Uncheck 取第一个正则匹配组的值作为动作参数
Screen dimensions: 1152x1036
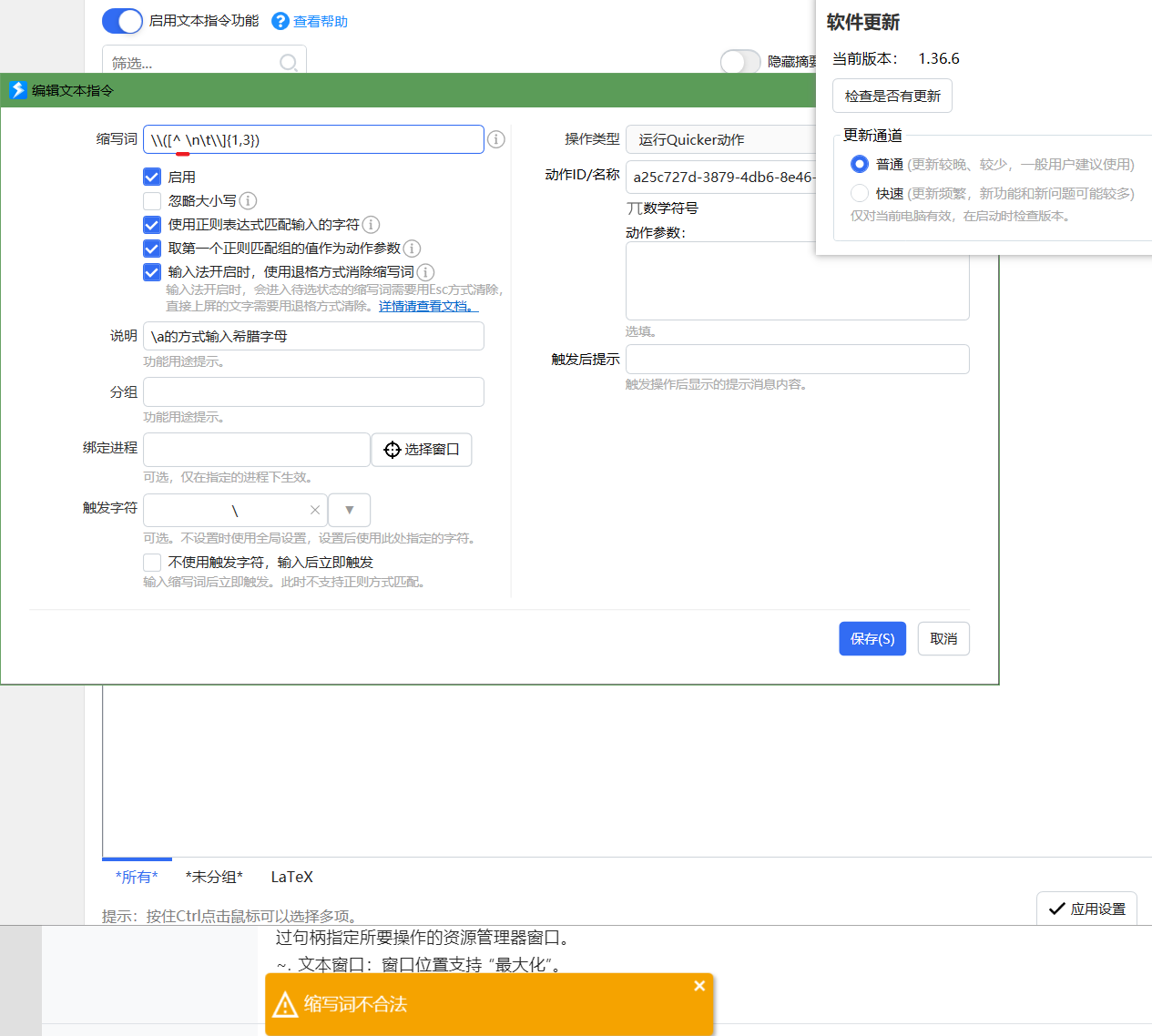[x=152, y=248]
